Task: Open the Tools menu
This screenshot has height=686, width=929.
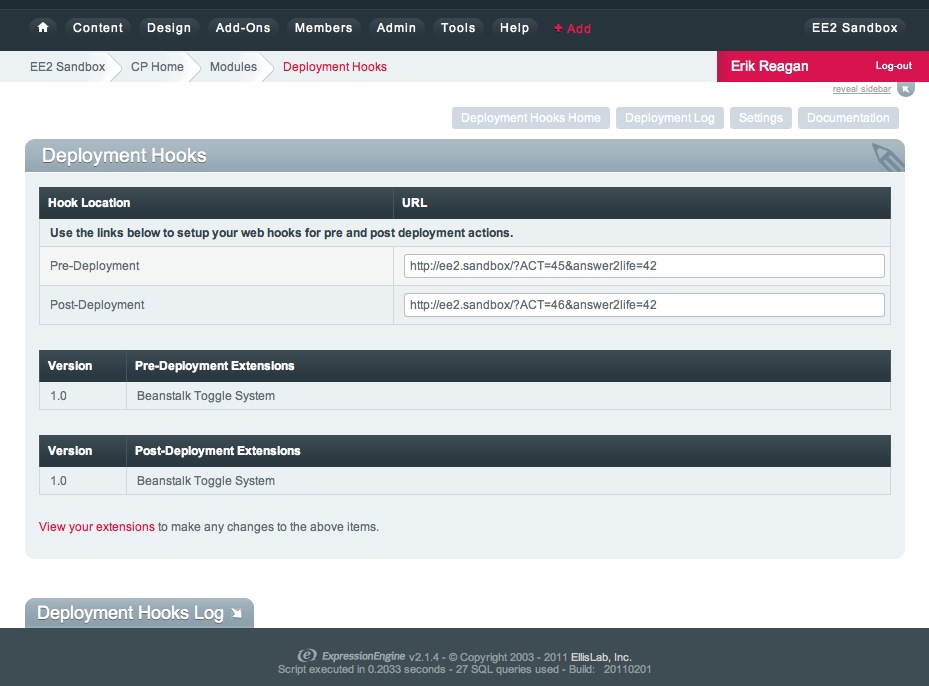Action: (458, 28)
